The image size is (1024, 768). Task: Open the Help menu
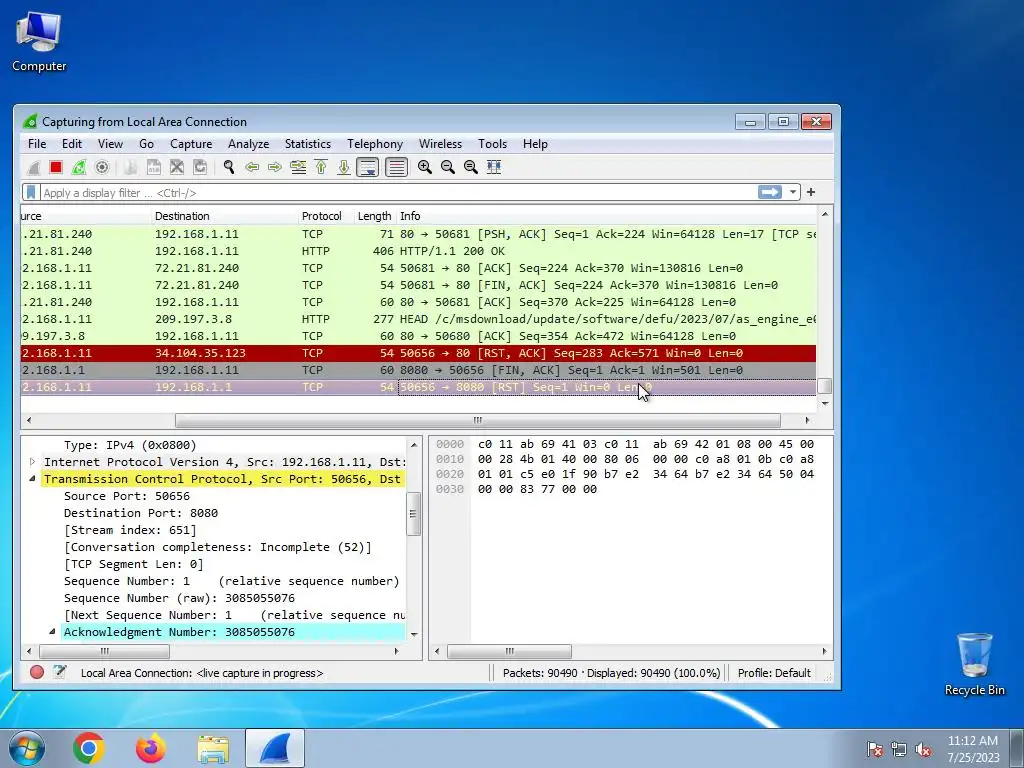[535, 144]
